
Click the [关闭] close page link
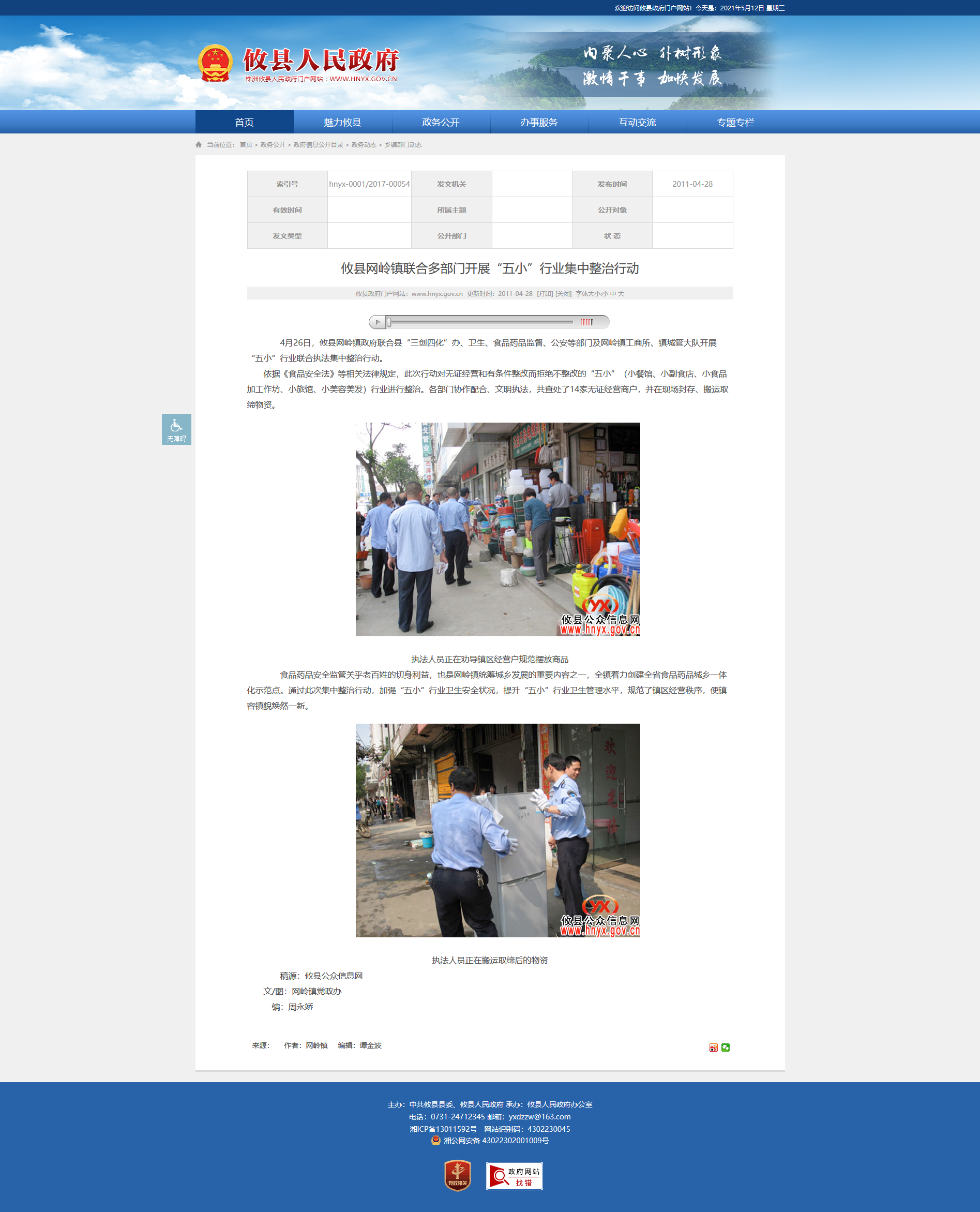(563, 294)
